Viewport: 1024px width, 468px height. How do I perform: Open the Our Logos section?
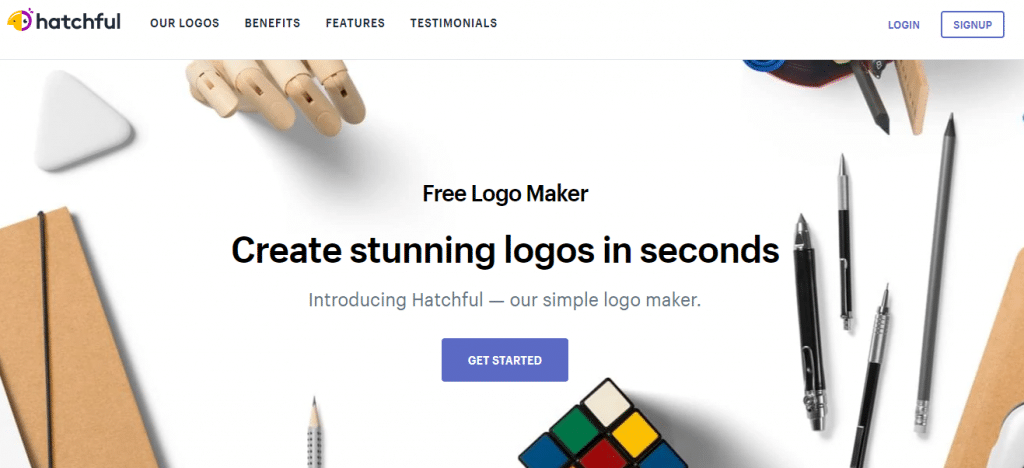pos(185,23)
